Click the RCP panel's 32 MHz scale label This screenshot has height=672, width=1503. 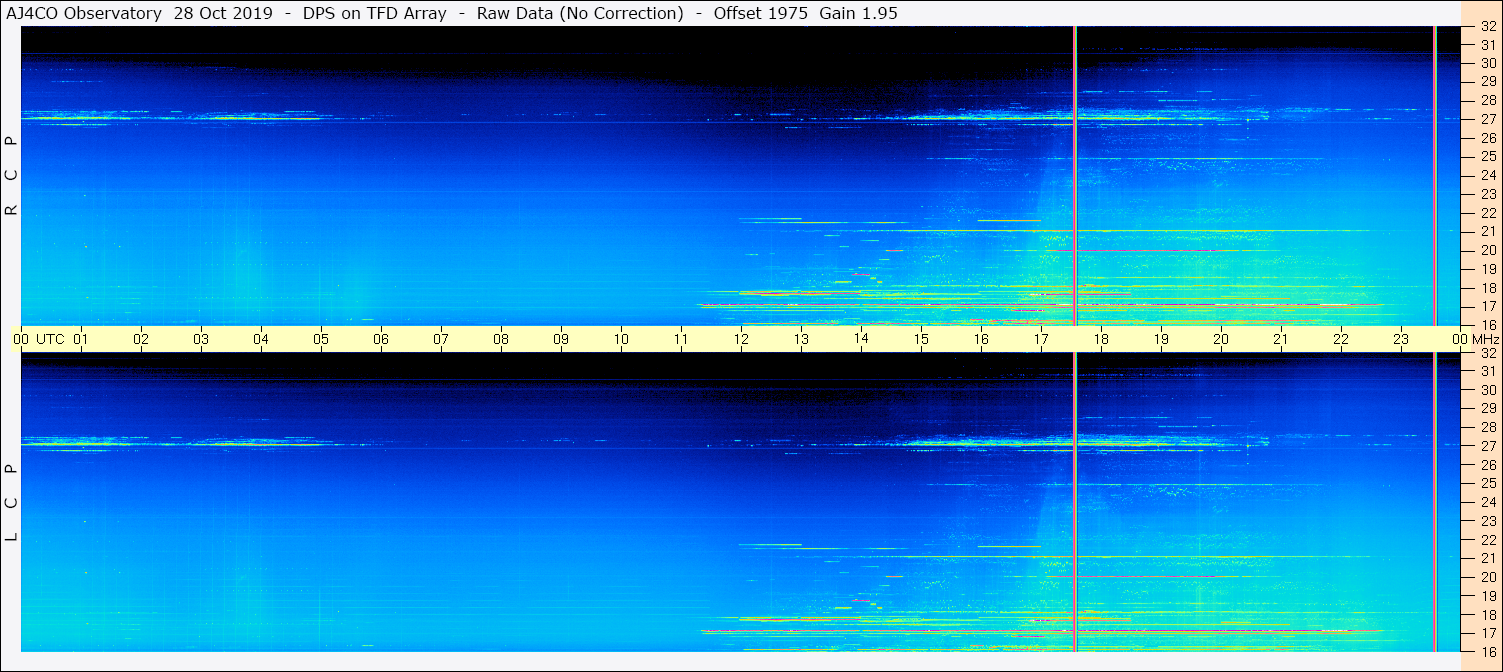[x=1487, y=28]
